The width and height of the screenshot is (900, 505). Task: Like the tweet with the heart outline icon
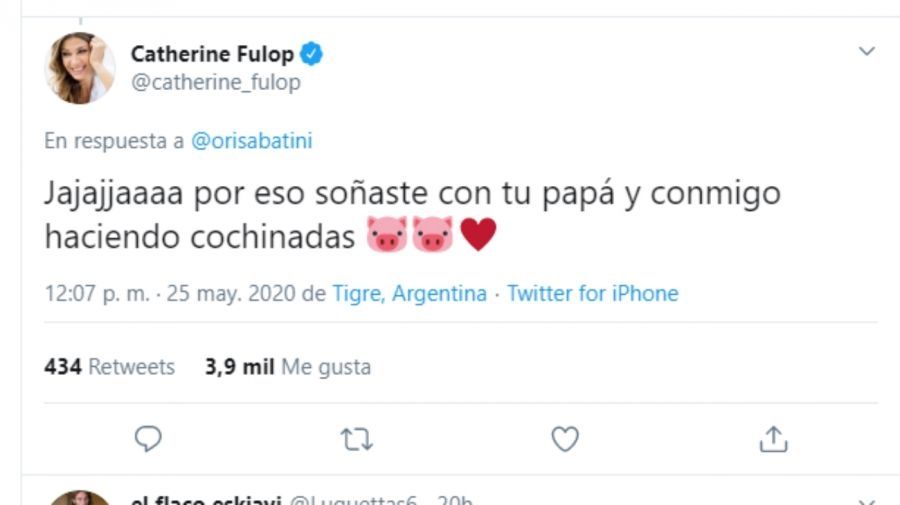coord(566,438)
